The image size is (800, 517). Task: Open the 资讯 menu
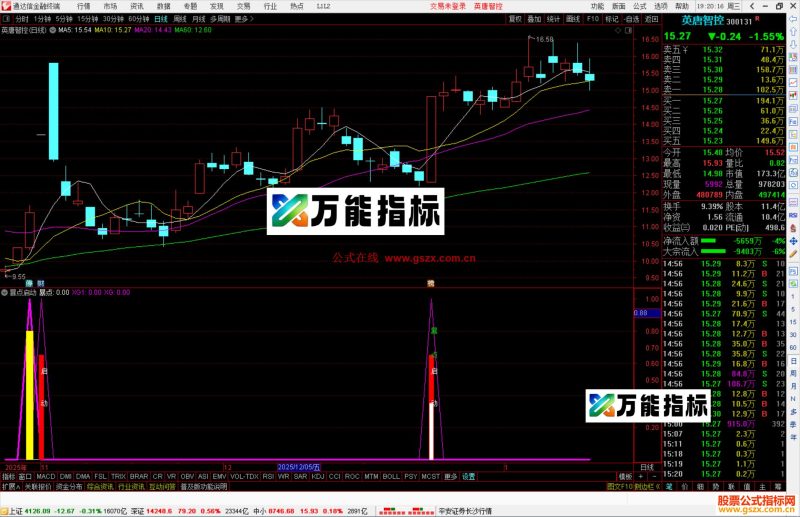[137, 6]
